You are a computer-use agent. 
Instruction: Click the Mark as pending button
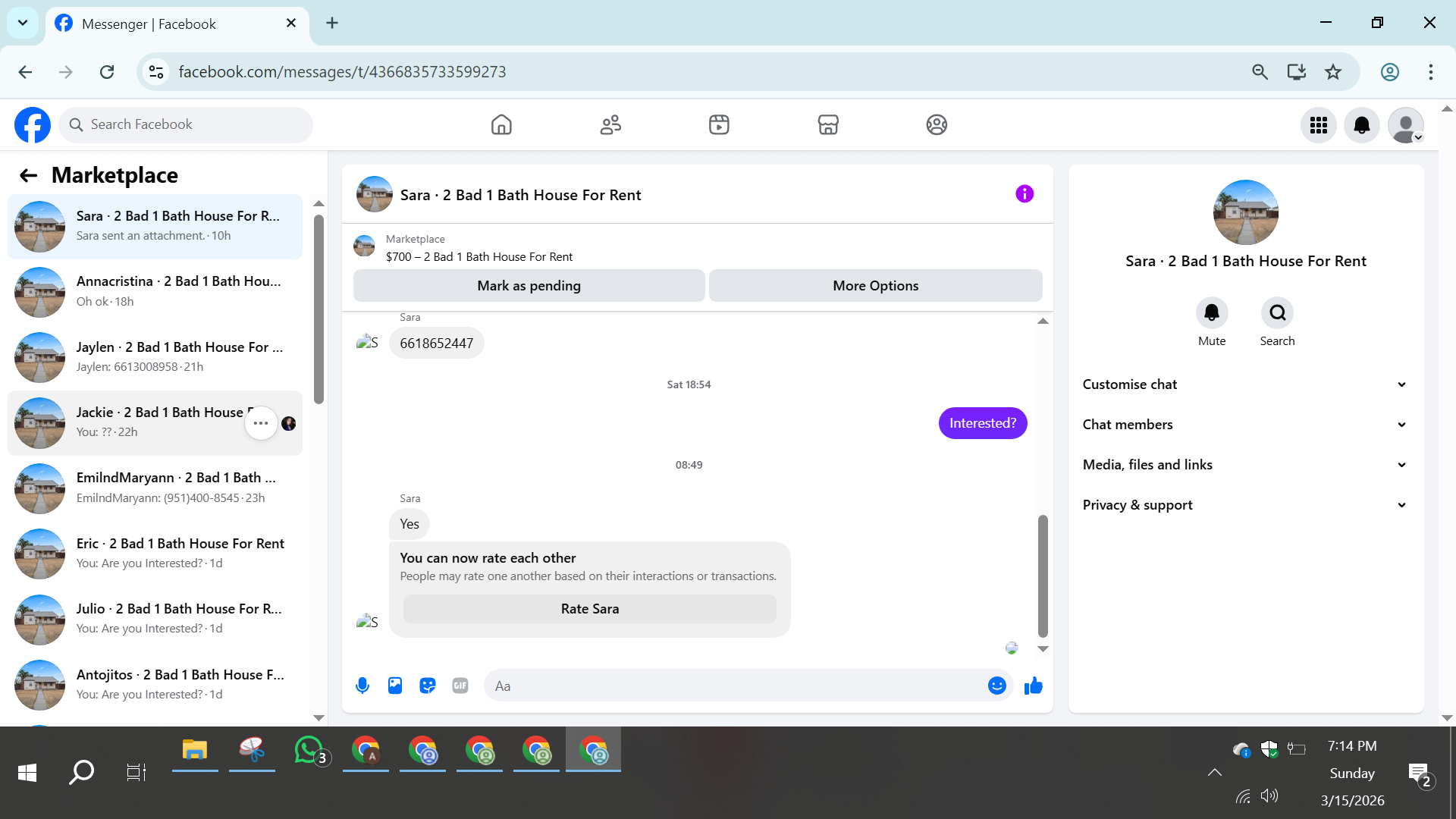[529, 286]
